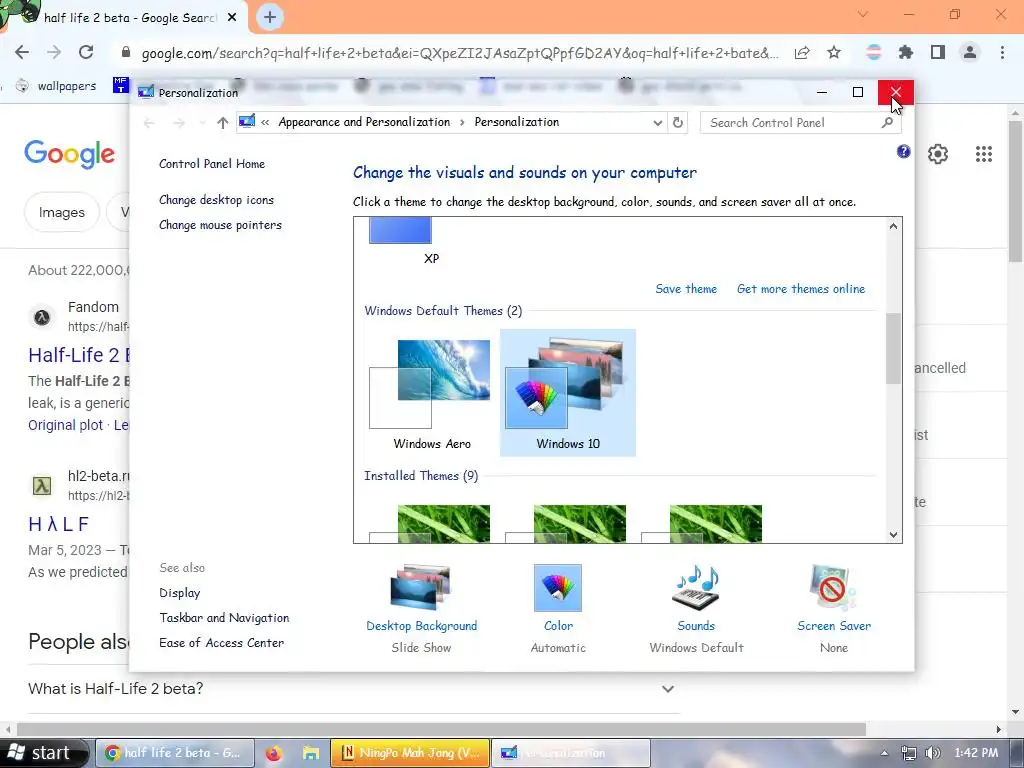The image size is (1024, 768).
Task: Open File Explorer from taskbar
Action: (x=311, y=754)
